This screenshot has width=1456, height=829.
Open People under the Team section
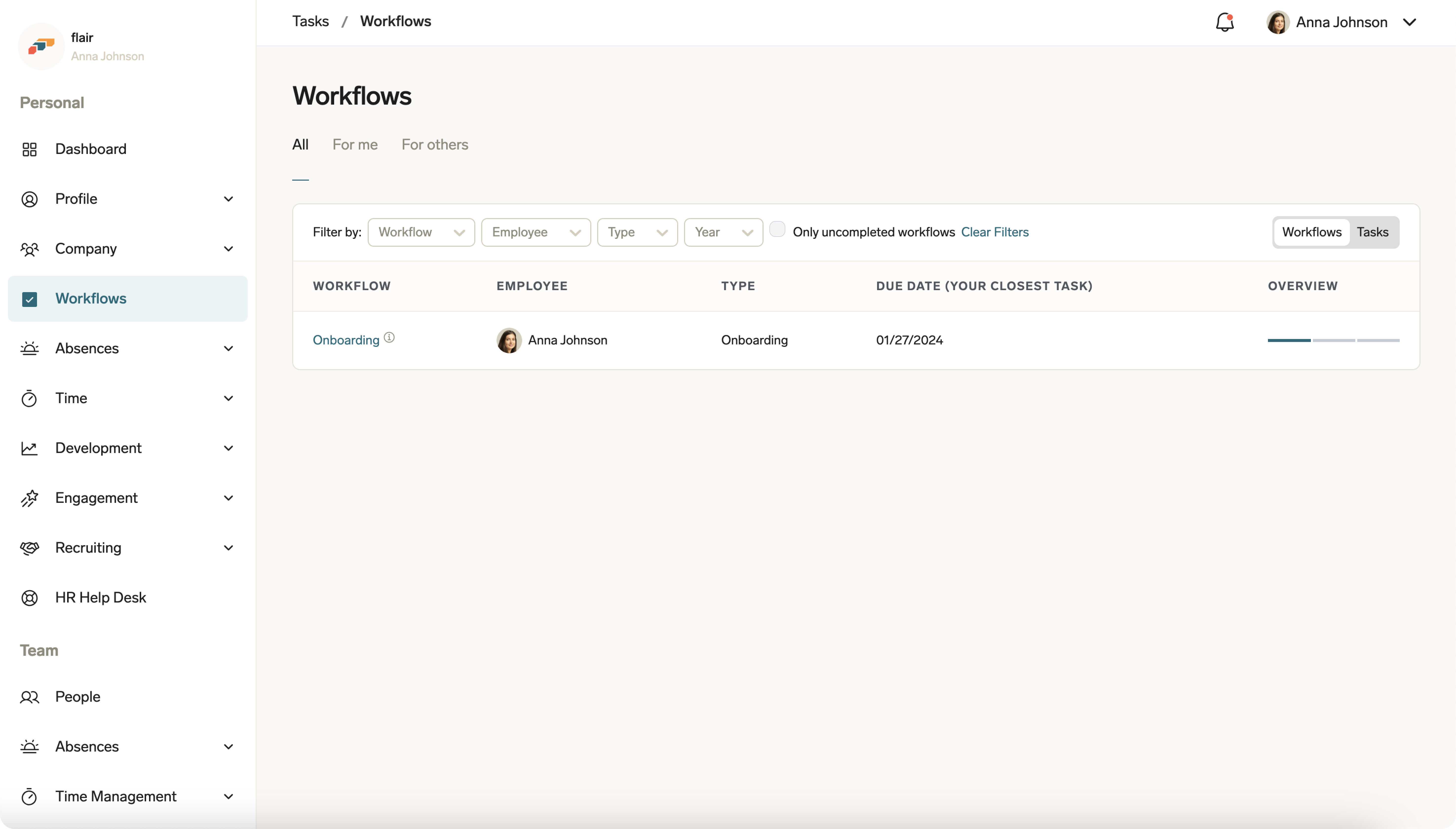pos(78,696)
